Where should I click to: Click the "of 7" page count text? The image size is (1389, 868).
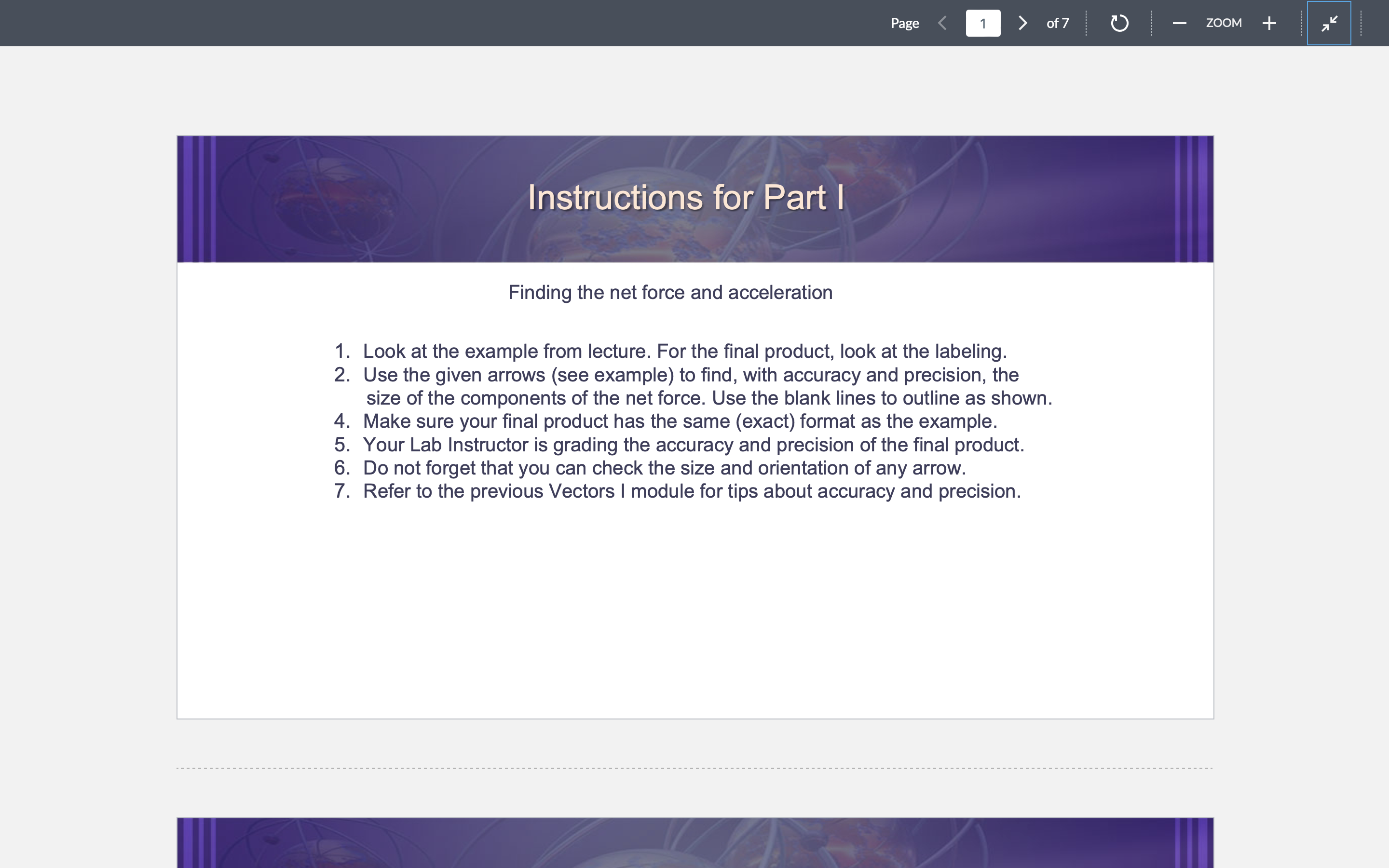[x=1057, y=23]
